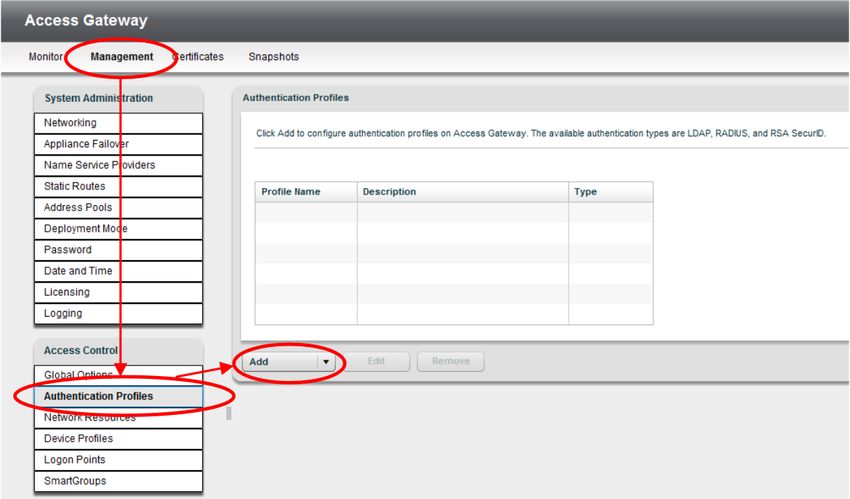The height and width of the screenshot is (499, 850).
Task: Go to the Snapshots tab
Action: [x=273, y=56]
